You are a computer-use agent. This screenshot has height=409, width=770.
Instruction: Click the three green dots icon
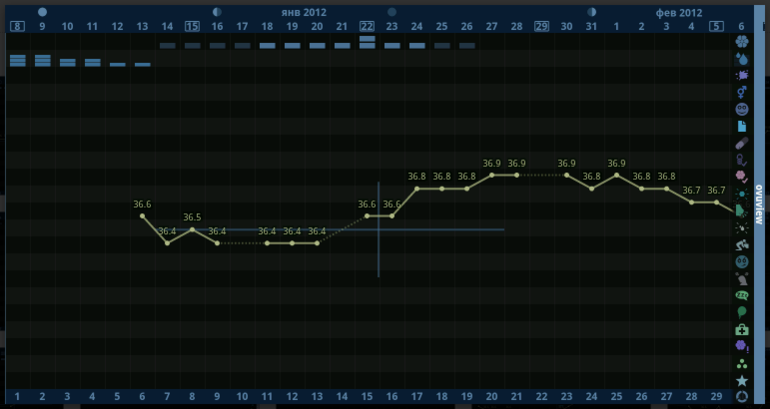tap(741, 364)
